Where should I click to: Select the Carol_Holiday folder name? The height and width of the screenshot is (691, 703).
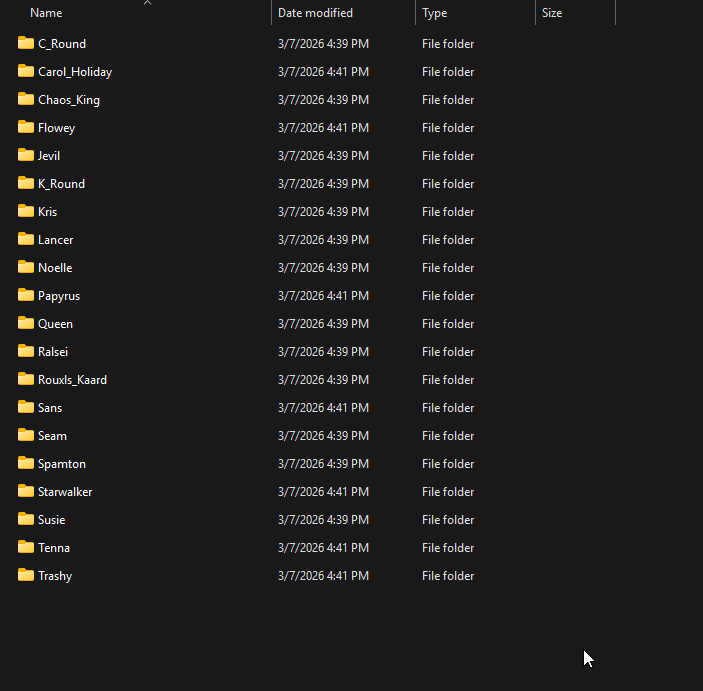pyautogui.click(x=75, y=72)
